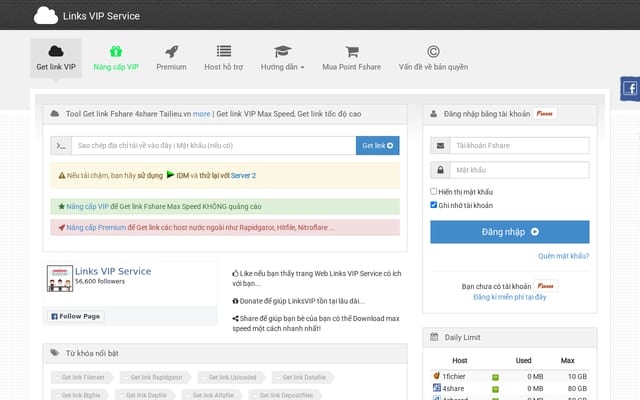Select the Get link Depositfiles tag

[285, 395]
